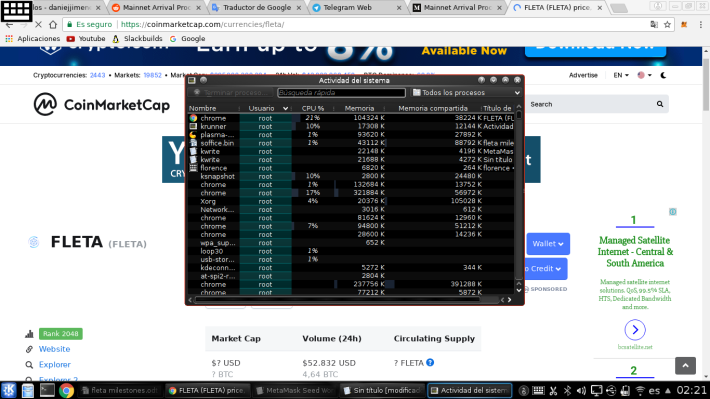Open the currency flag dropdown
Screen dimensions: 710x399
click(x=644, y=76)
